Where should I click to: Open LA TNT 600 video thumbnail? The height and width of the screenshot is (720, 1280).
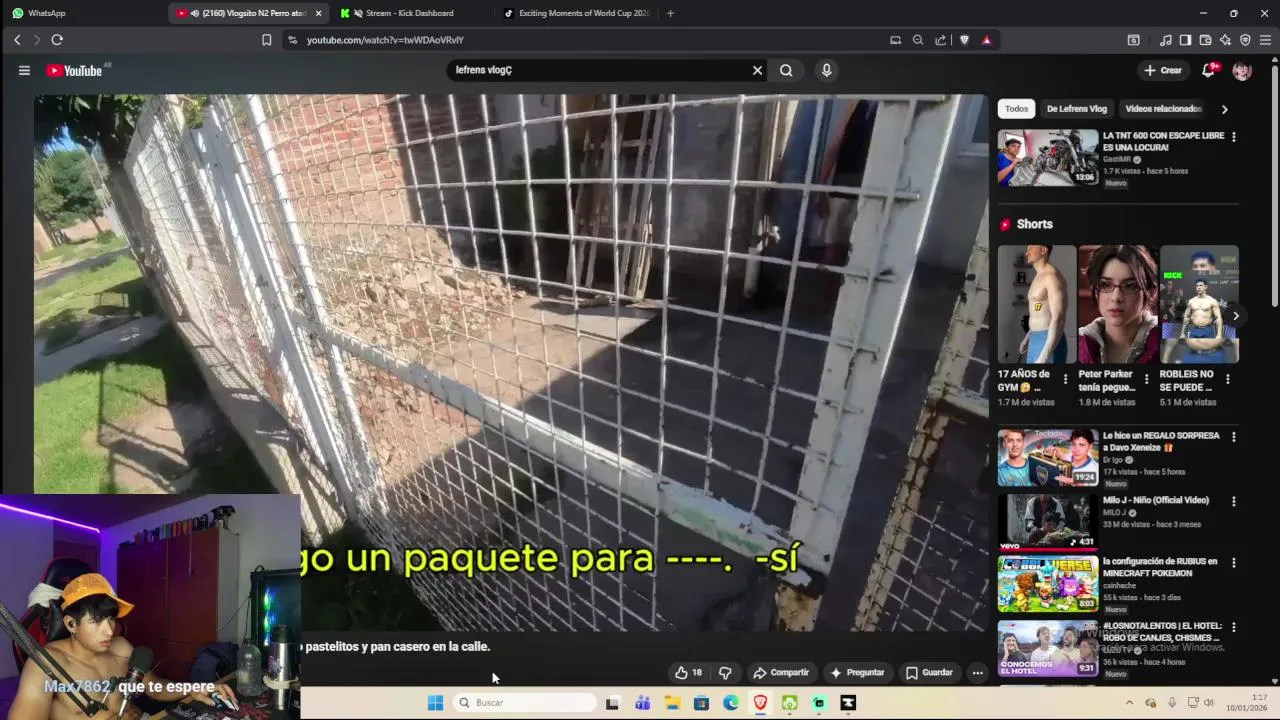[x=1048, y=157]
